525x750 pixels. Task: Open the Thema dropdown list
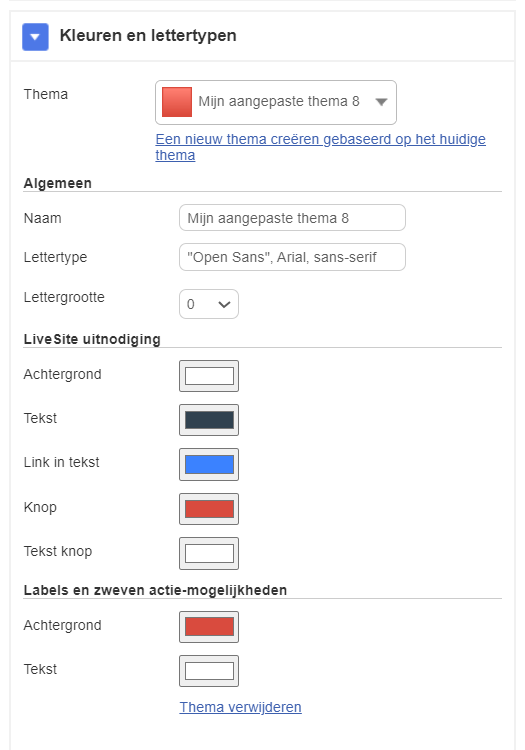point(275,102)
